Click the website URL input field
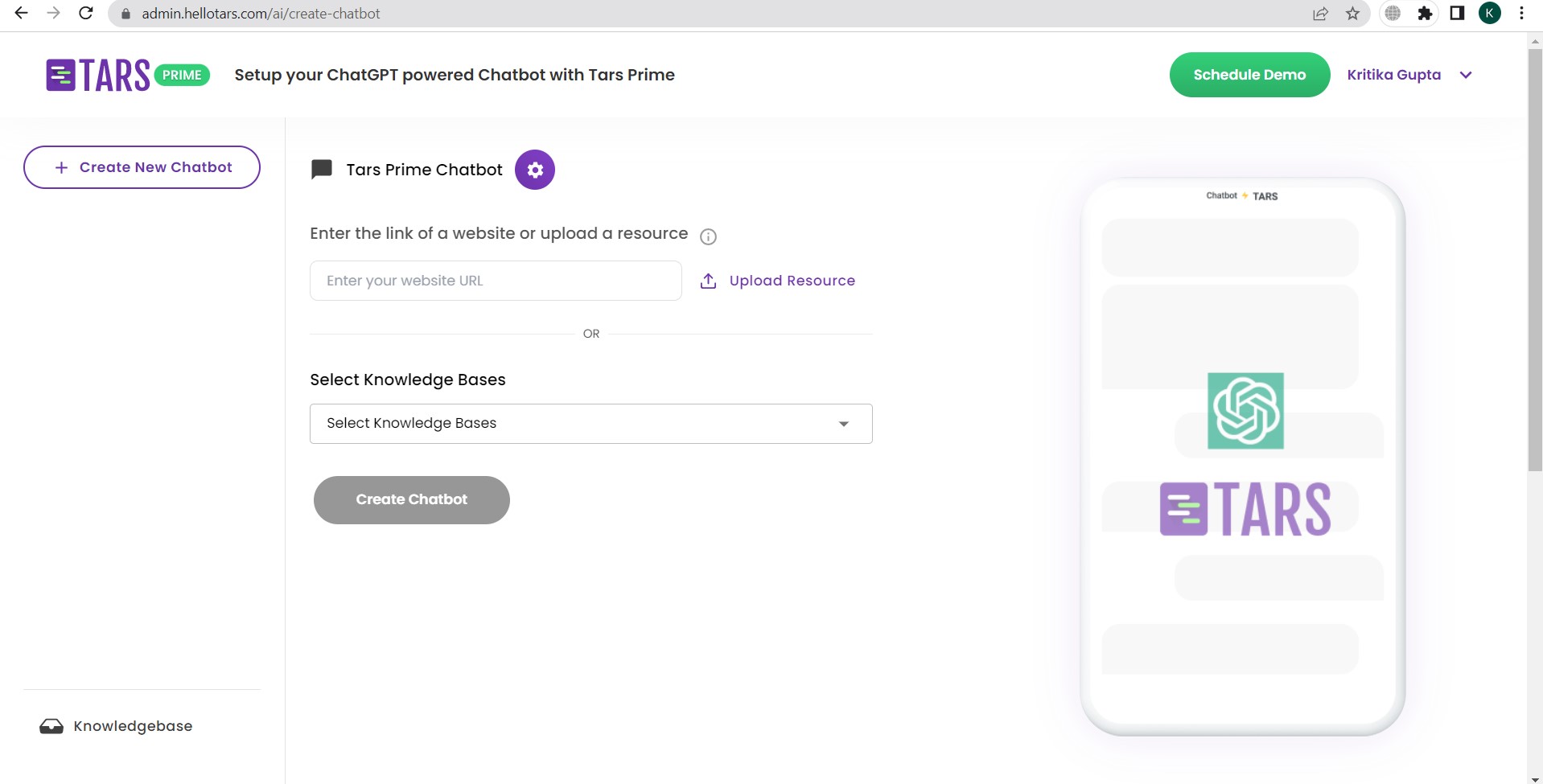The image size is (1543, 784). (495, 281)
